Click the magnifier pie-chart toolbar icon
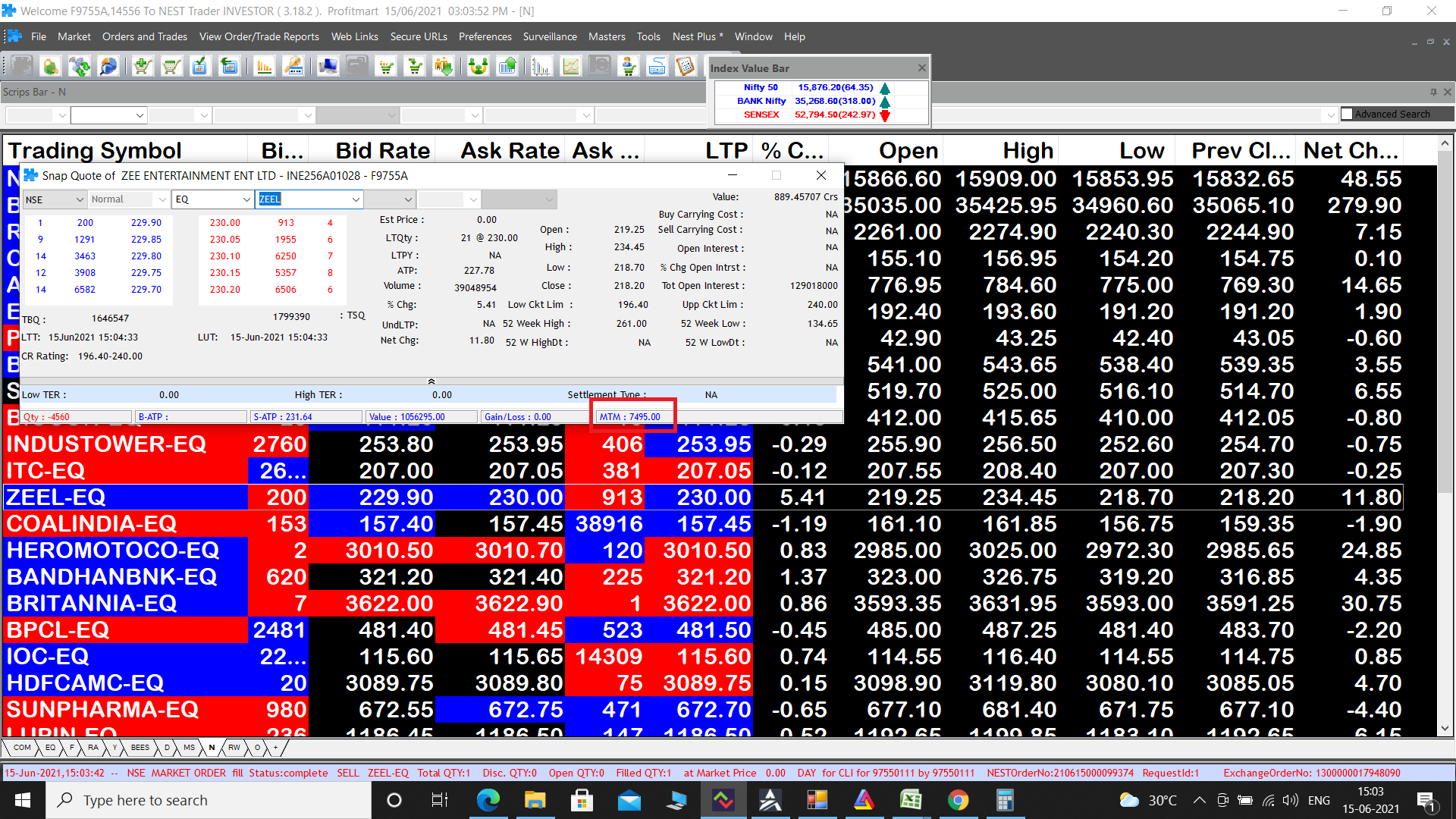The width and height of the screenshot is (1456, 819). 108,67
